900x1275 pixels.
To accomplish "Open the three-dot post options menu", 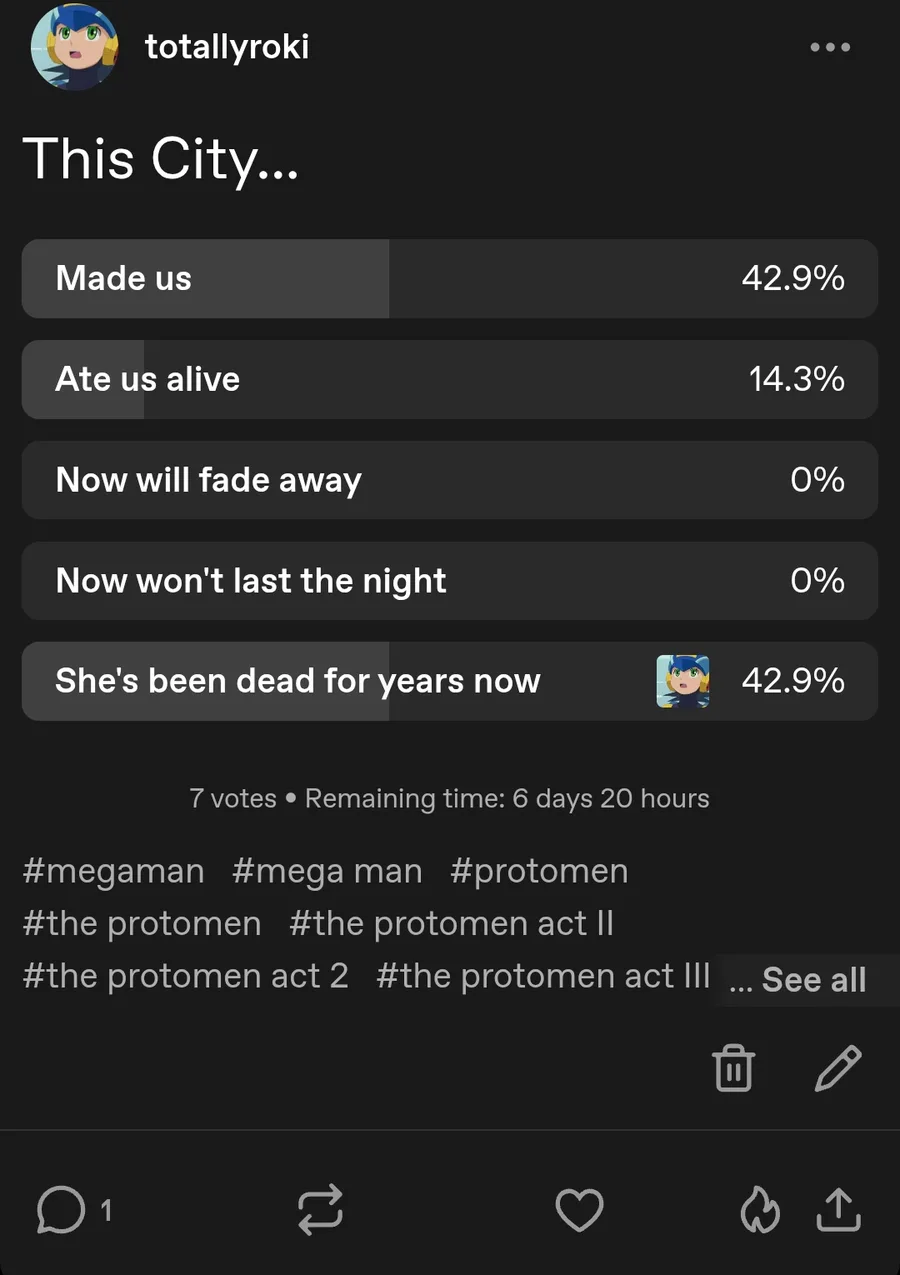I will pos(830,47).
